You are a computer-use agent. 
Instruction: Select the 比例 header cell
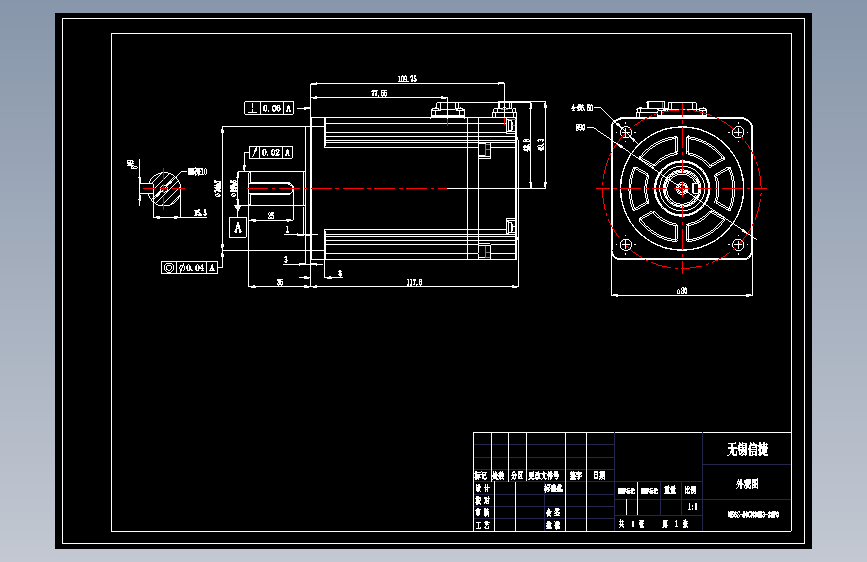(690, 490)
